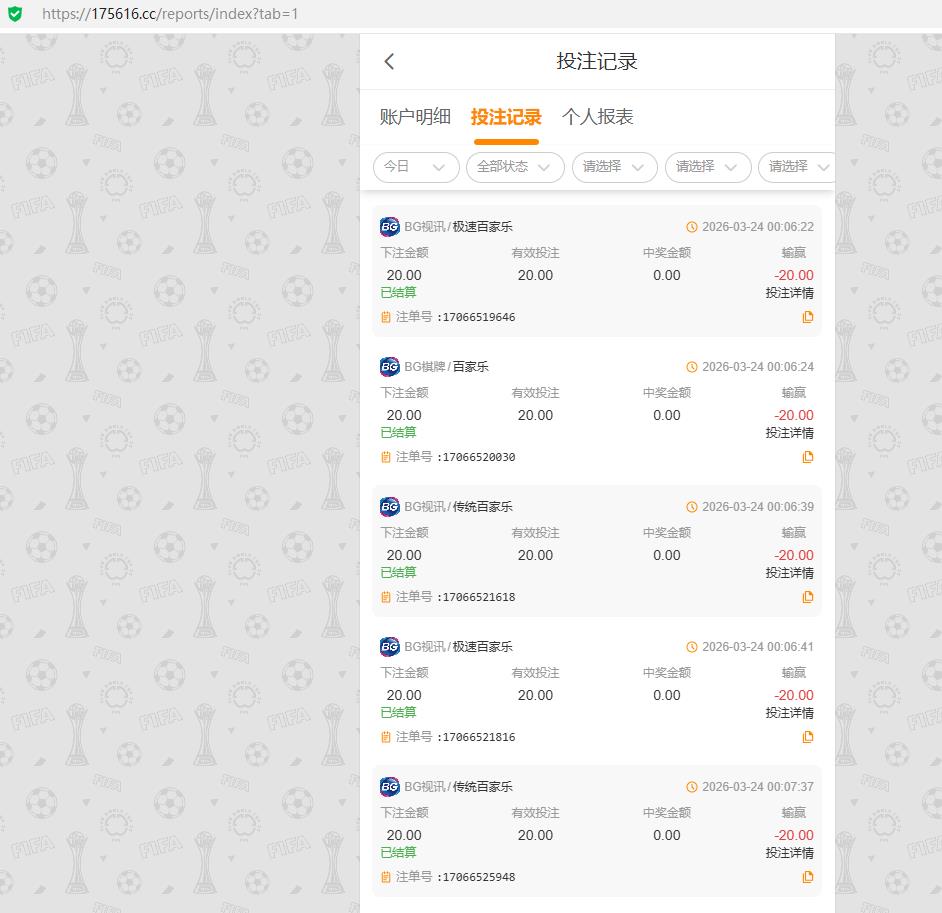Switch to the 个人报表 tab

(597, 117)
